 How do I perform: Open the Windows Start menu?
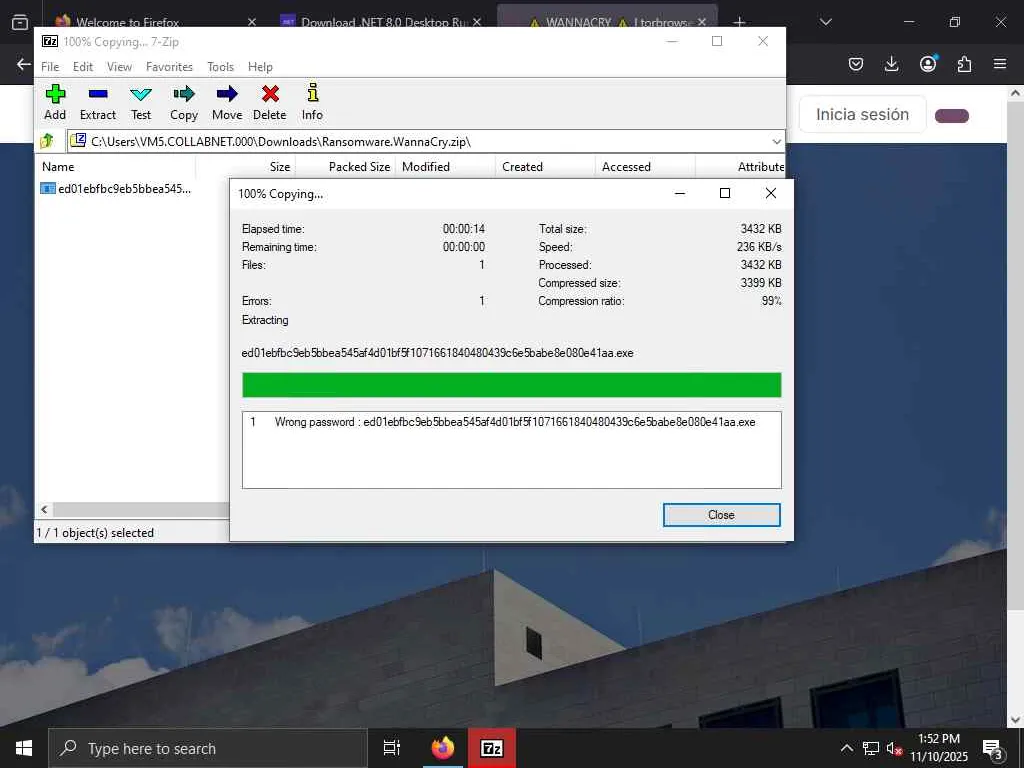24,748
